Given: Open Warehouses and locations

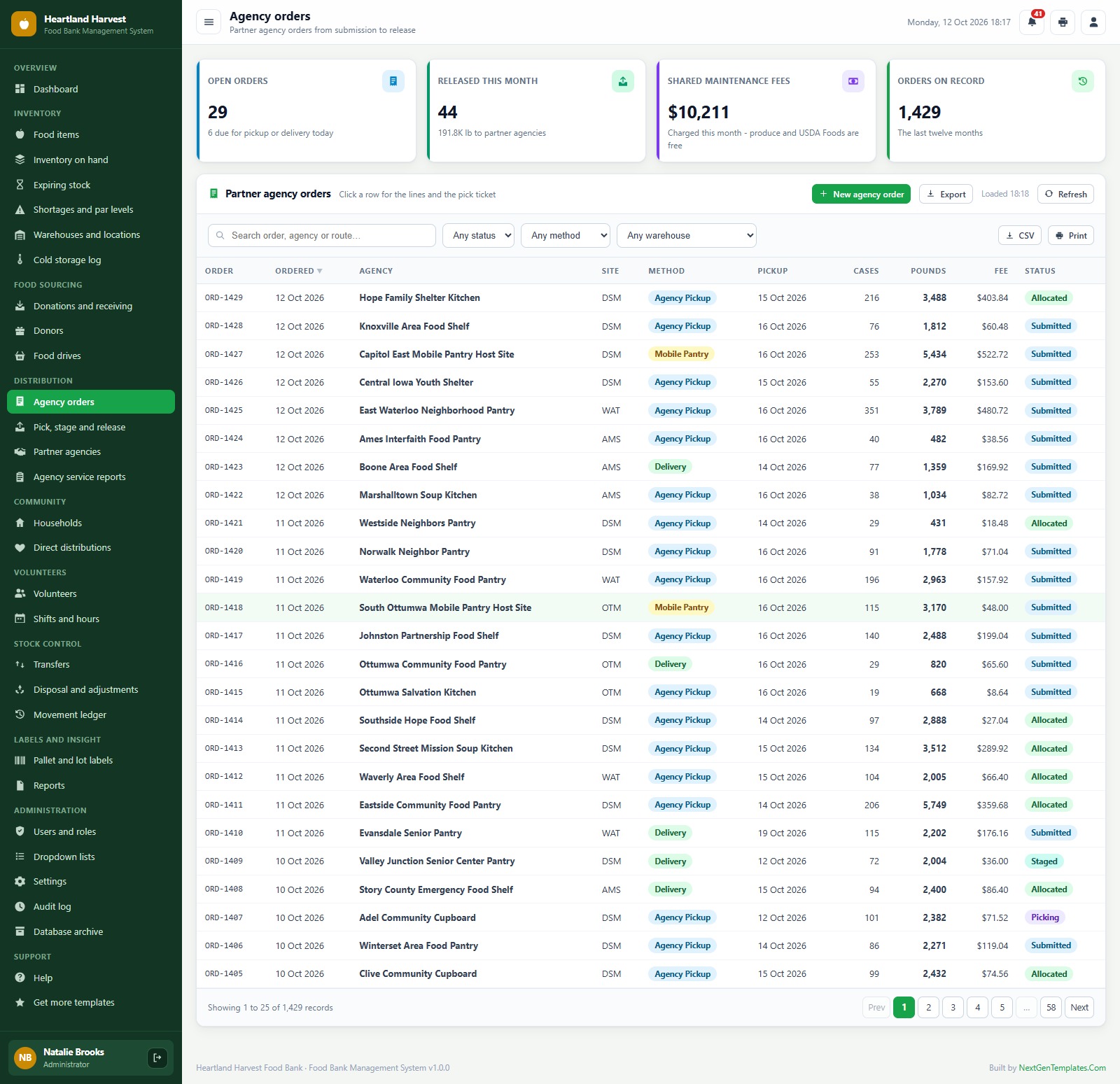Looking at the screenshot, I should click(91, 234).
